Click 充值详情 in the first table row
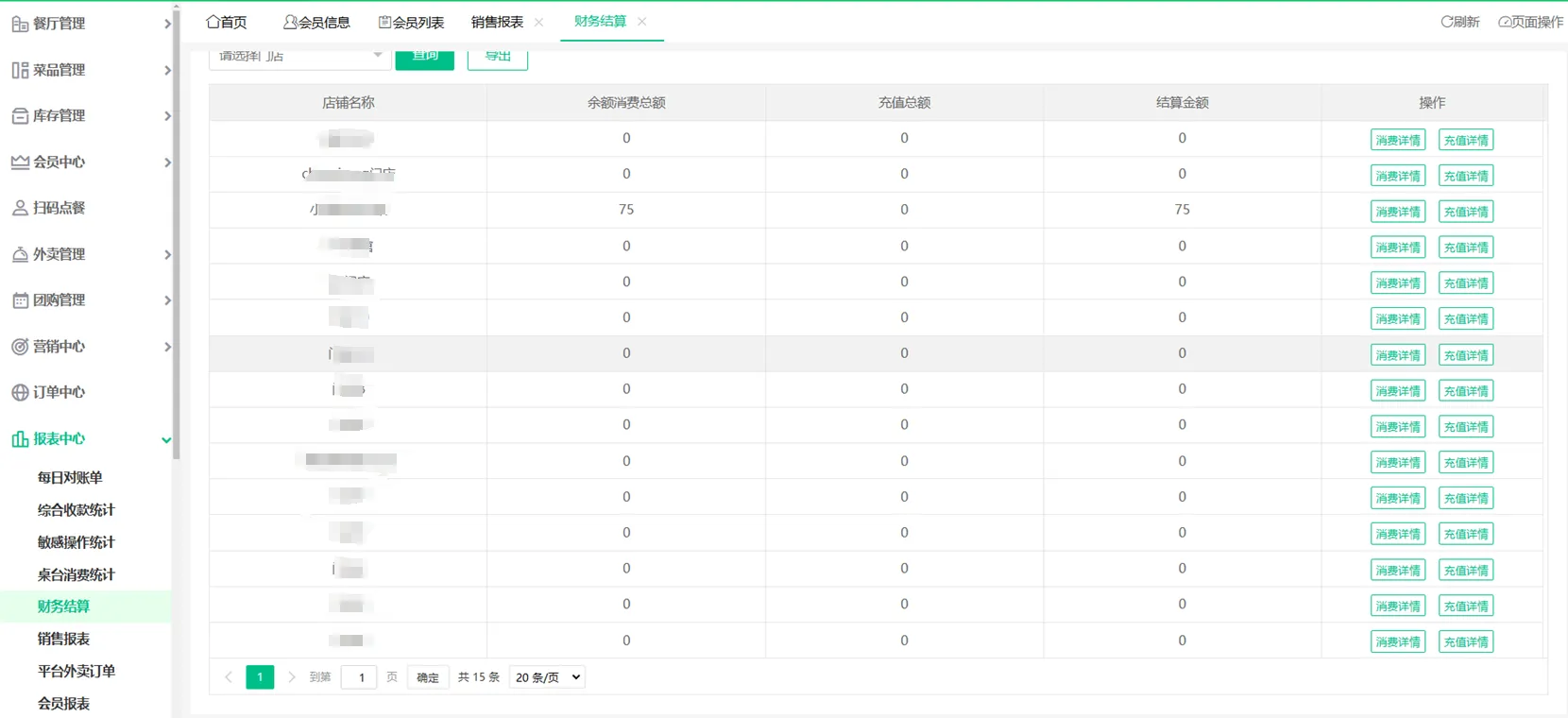This screenshot has height=718, width=1568. click(x=1466, y=140)
